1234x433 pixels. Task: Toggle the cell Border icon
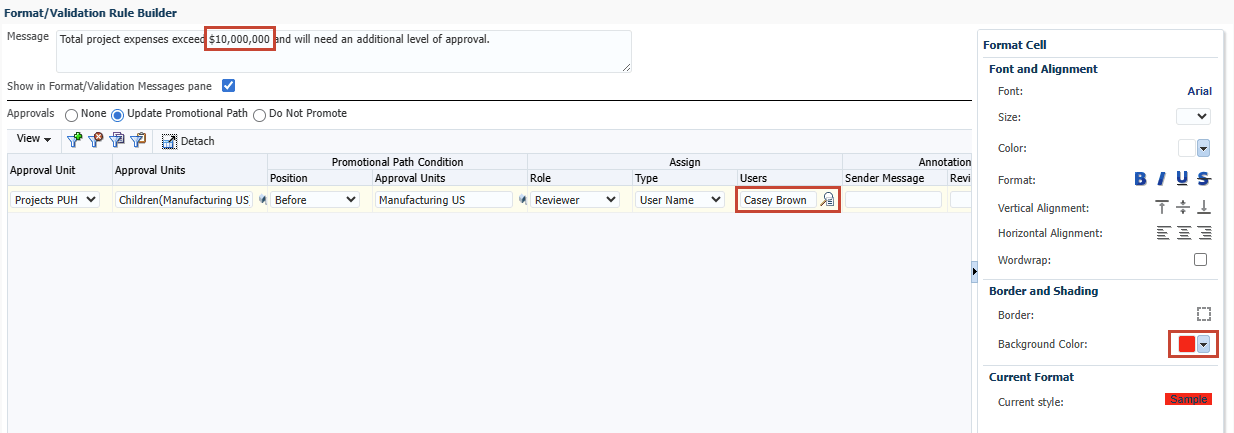[1204, 313]
